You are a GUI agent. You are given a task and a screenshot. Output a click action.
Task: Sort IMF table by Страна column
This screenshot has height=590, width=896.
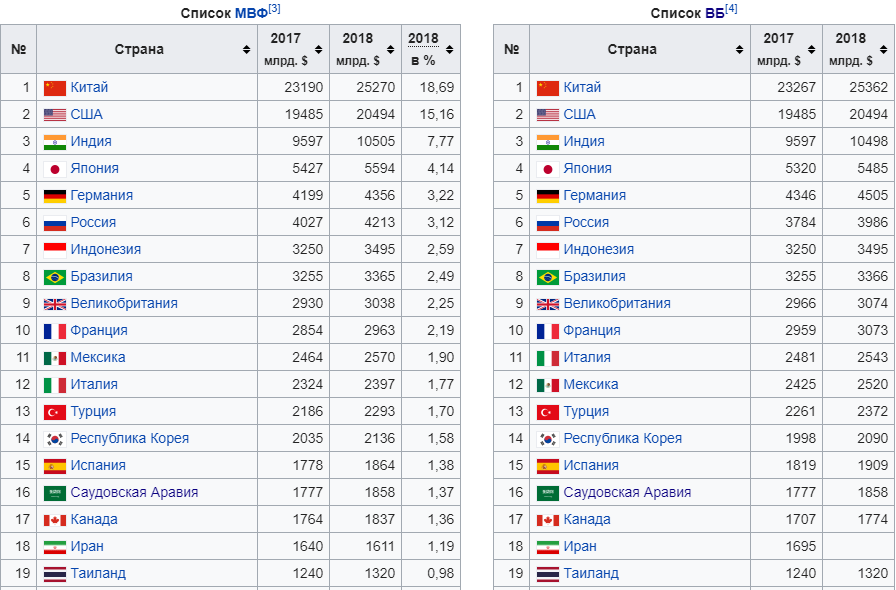tap(246, 50)
